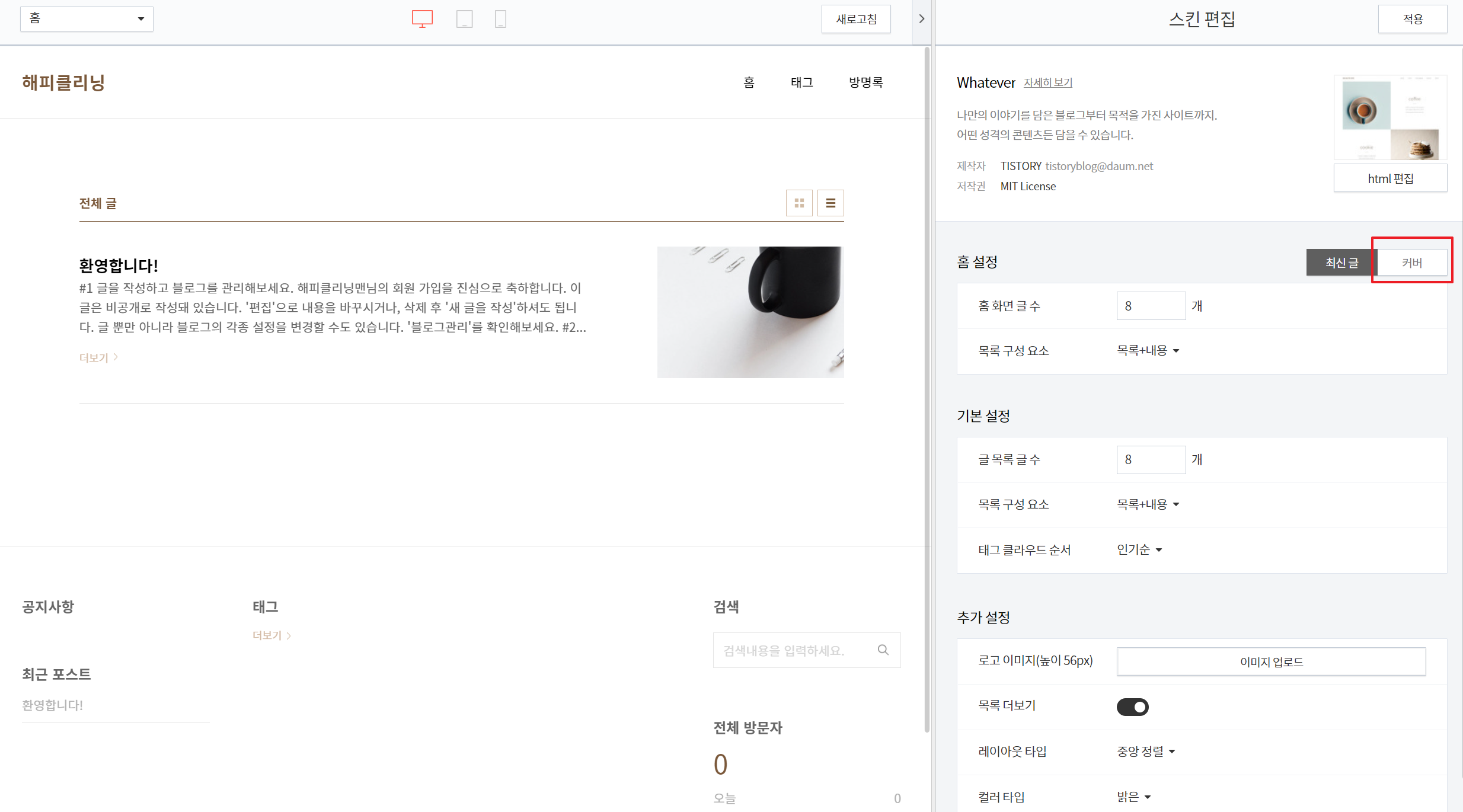Switch to desktop preview mode
The width and height of the screenshot is (1463, 812).
[422, 19]
